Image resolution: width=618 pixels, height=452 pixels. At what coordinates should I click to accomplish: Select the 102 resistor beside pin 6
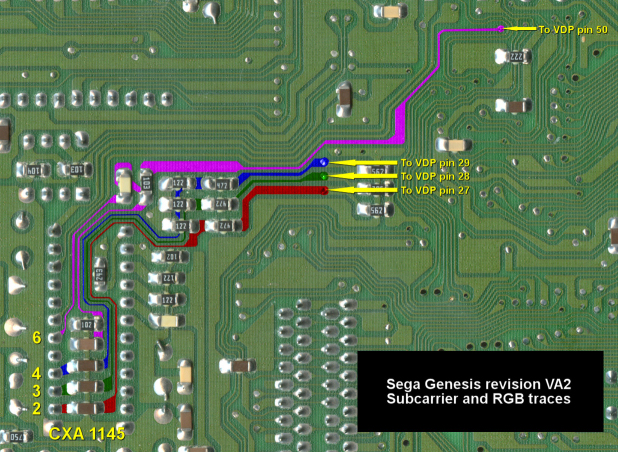click(x=86, y=325)
